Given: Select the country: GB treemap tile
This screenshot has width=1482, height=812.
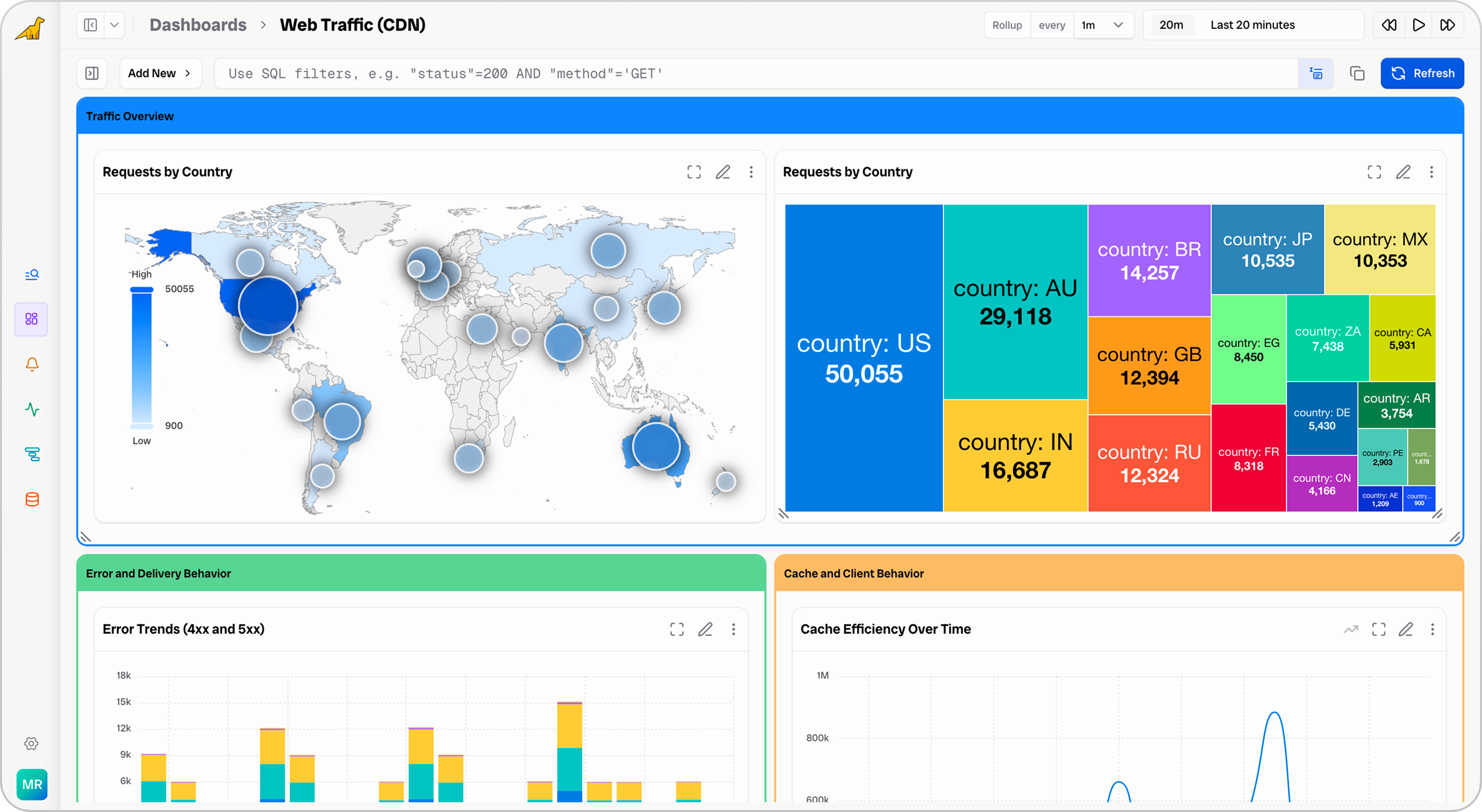Looking at the screenshot, I should click(x=1149, y=366).
